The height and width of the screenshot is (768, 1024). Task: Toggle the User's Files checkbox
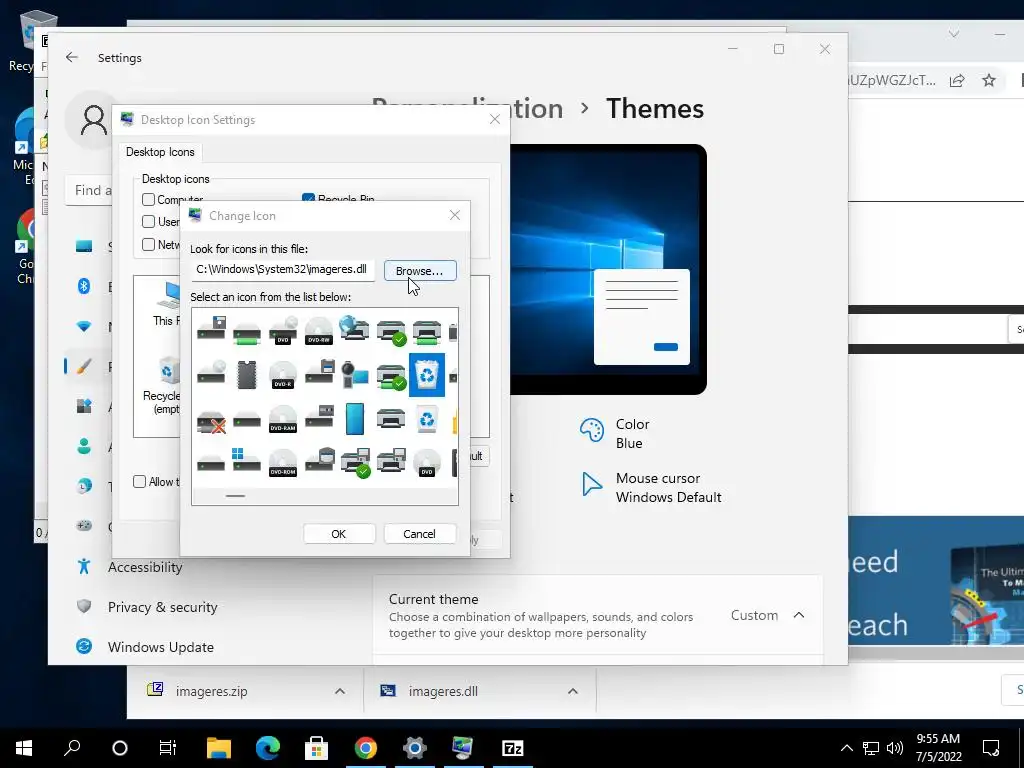148,221
